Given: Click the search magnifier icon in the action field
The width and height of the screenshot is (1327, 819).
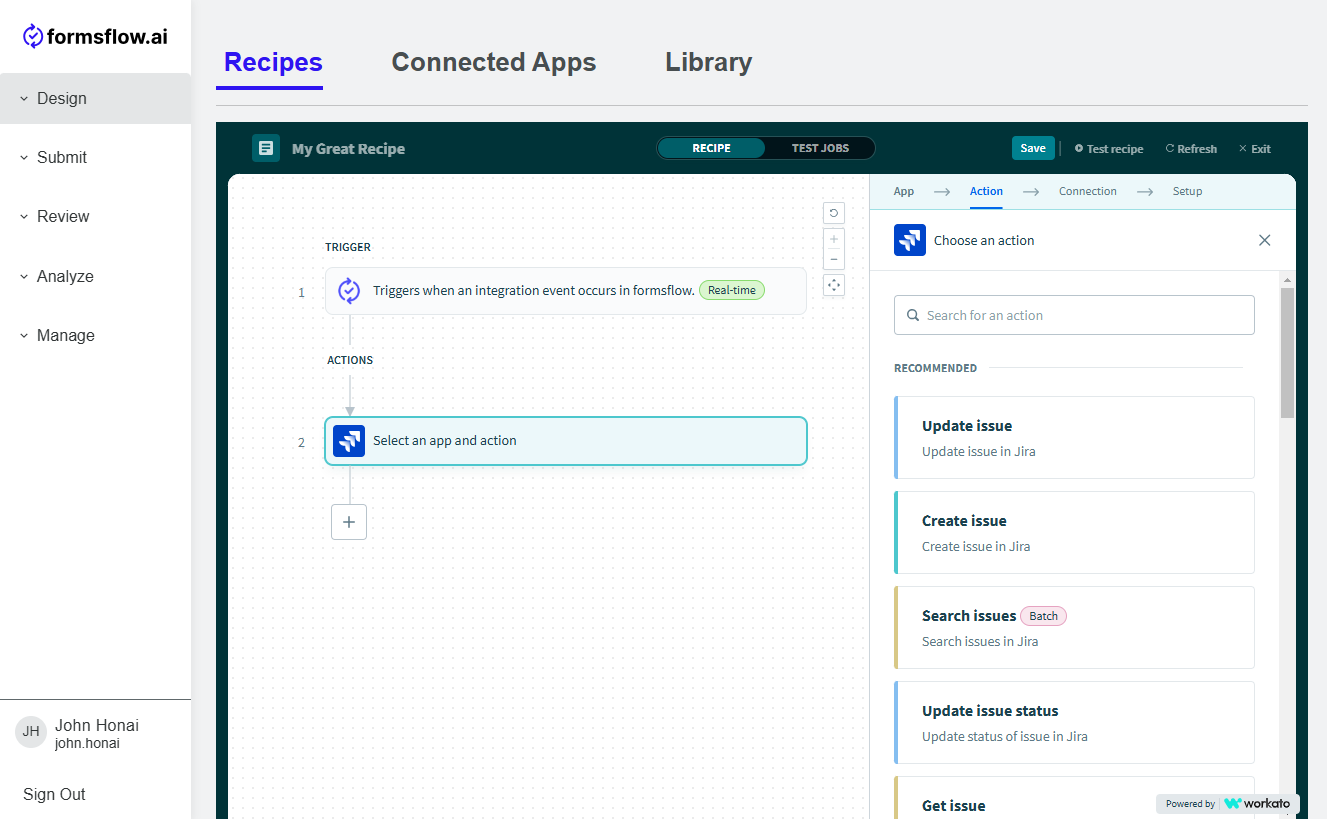Looking at the screenshot, I should tap(913, 315).
